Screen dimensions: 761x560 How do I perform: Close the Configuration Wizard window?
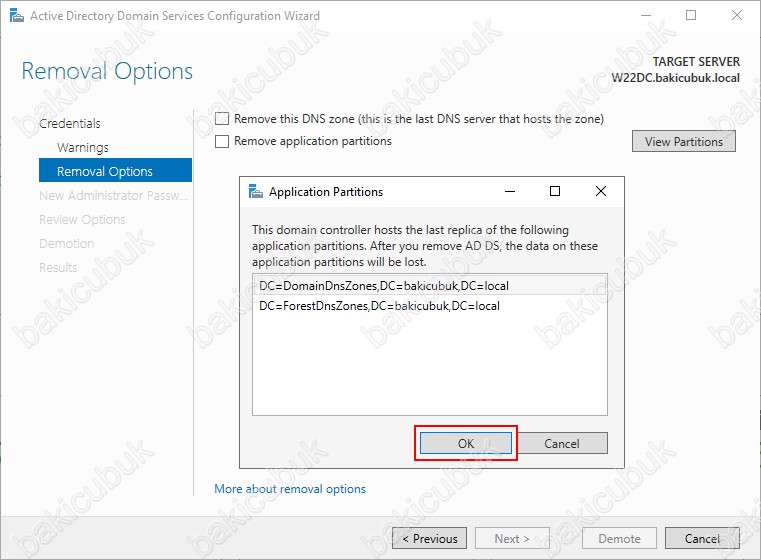tap(736, 16)
